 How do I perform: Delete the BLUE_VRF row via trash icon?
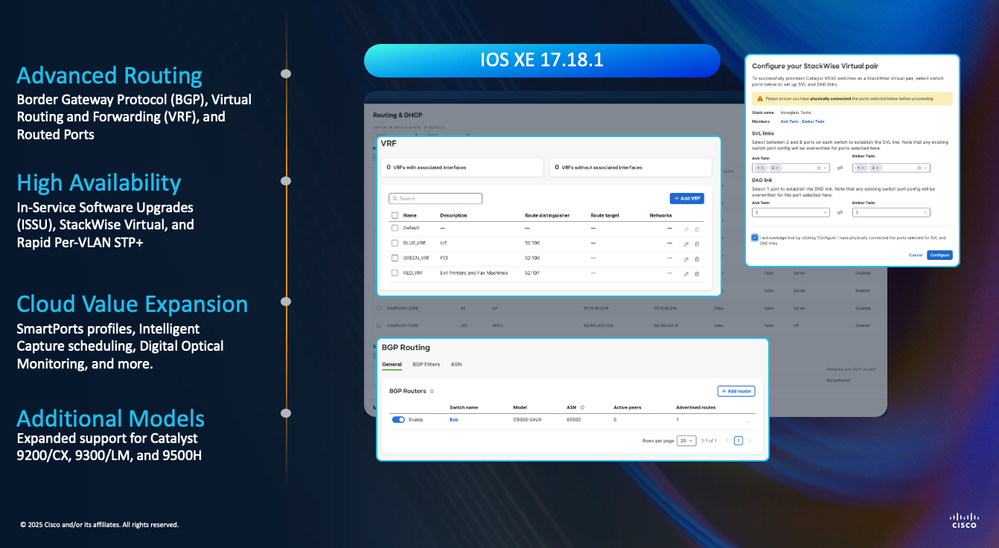697,244
